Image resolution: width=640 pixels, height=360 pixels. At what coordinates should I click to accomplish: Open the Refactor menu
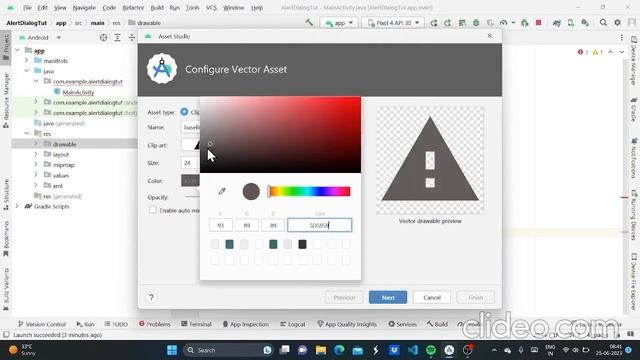click(133, 8)
